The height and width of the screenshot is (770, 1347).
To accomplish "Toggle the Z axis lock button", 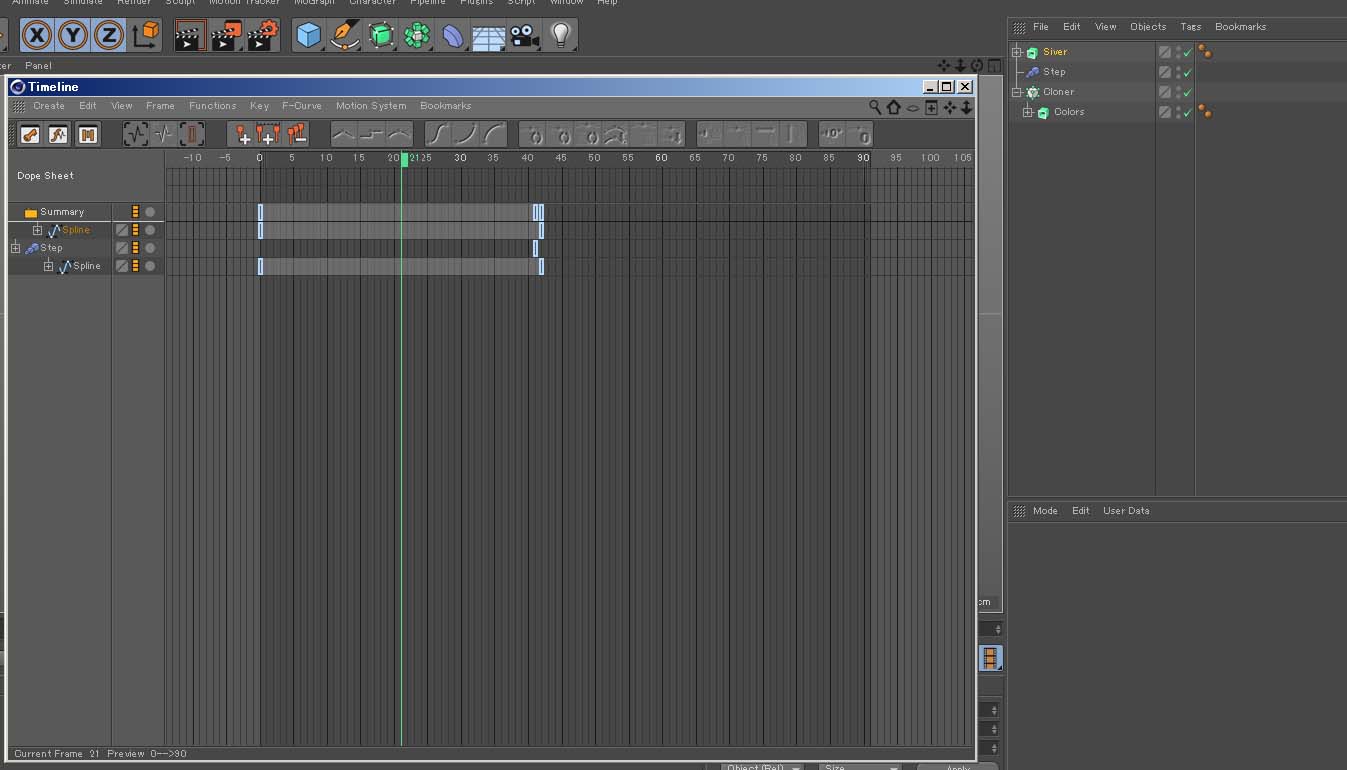I will (109, 36).
